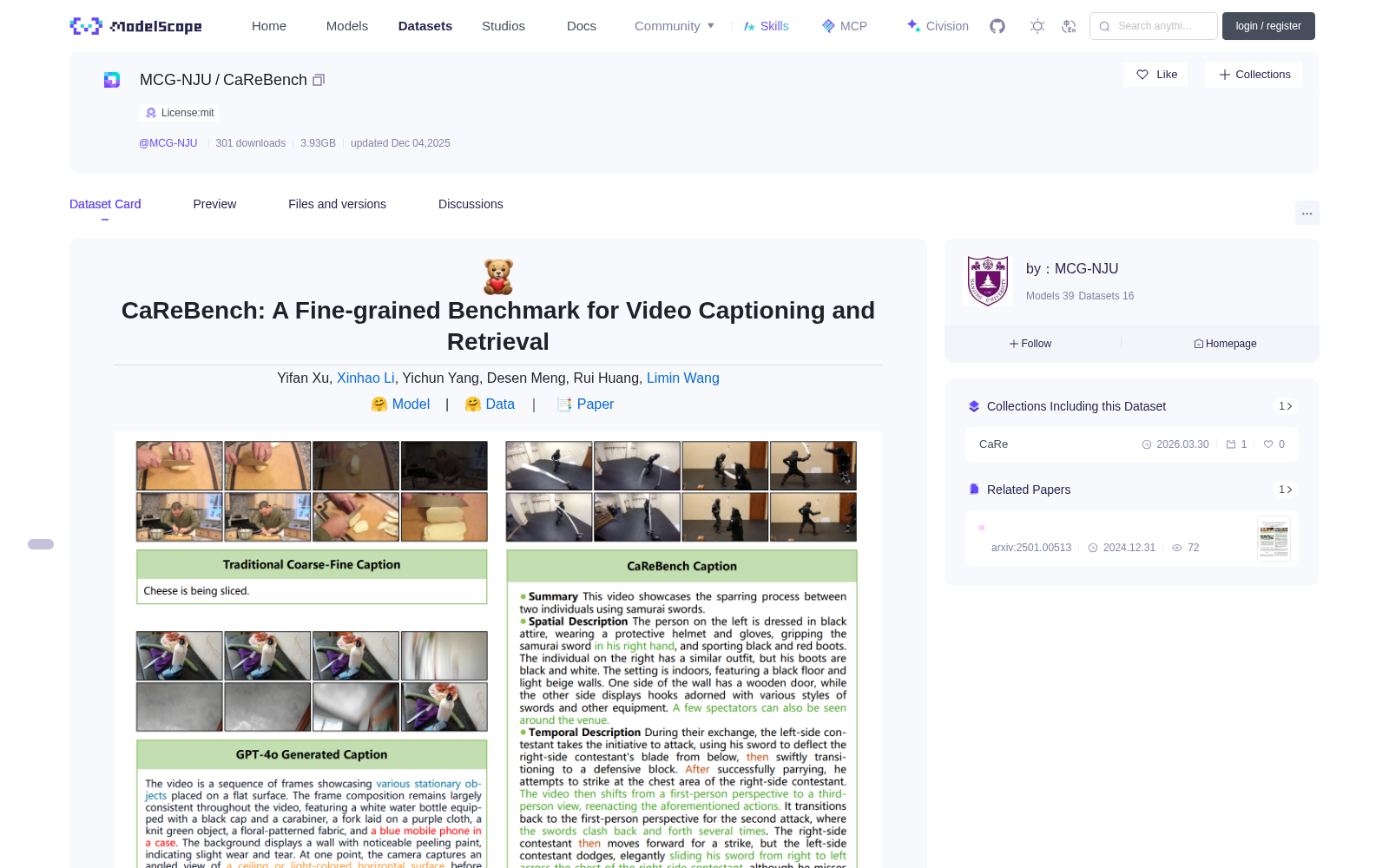Click the license badge icon
Screen dimensions: 1389x868
[x=151, y=113]
